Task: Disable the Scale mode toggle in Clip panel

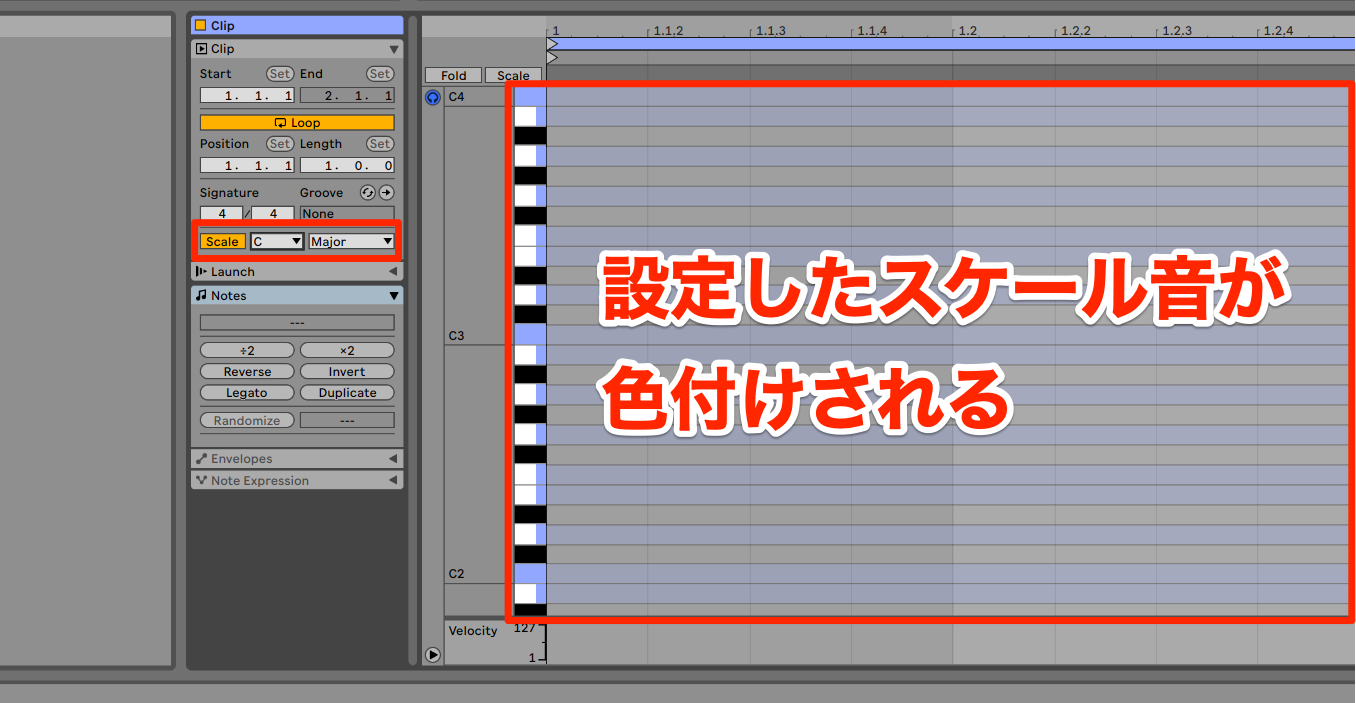Action: pyautogui.click(x=222, y=241)
